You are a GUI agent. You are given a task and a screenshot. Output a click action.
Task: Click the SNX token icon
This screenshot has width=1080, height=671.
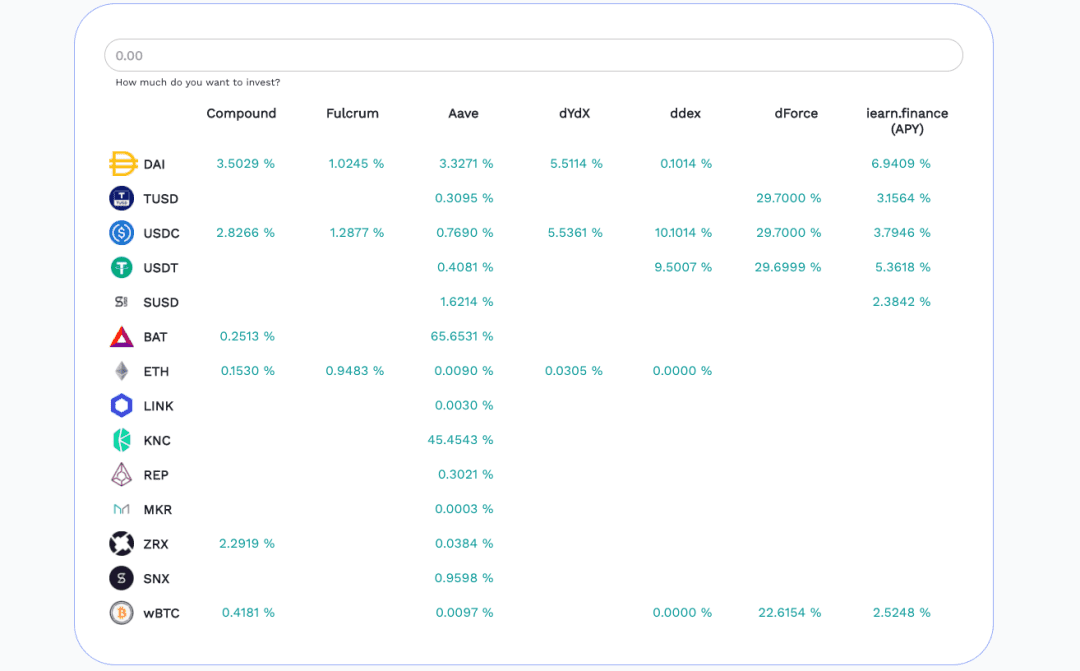pos(122,578)
